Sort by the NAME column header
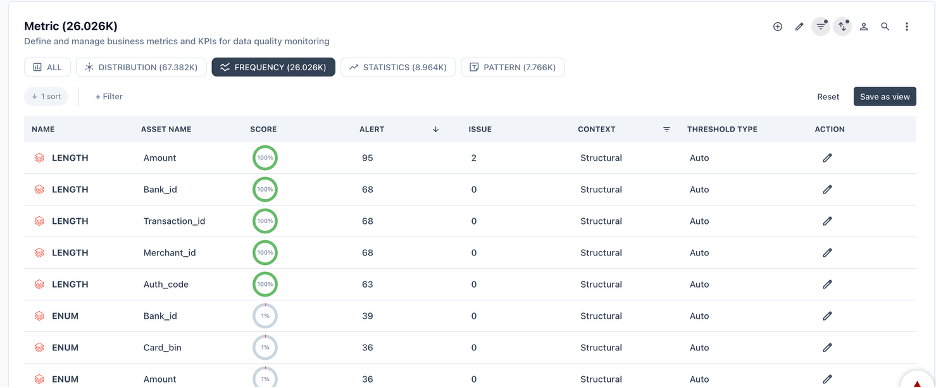 click(43, 129)
